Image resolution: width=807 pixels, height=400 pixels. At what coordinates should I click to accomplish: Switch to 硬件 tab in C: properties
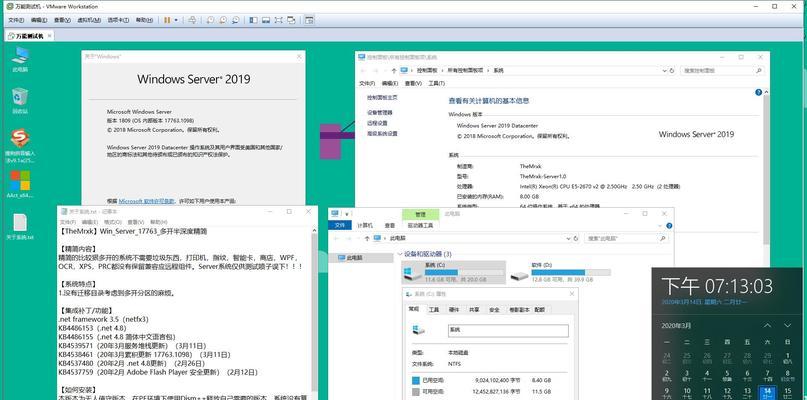point(454,309)
